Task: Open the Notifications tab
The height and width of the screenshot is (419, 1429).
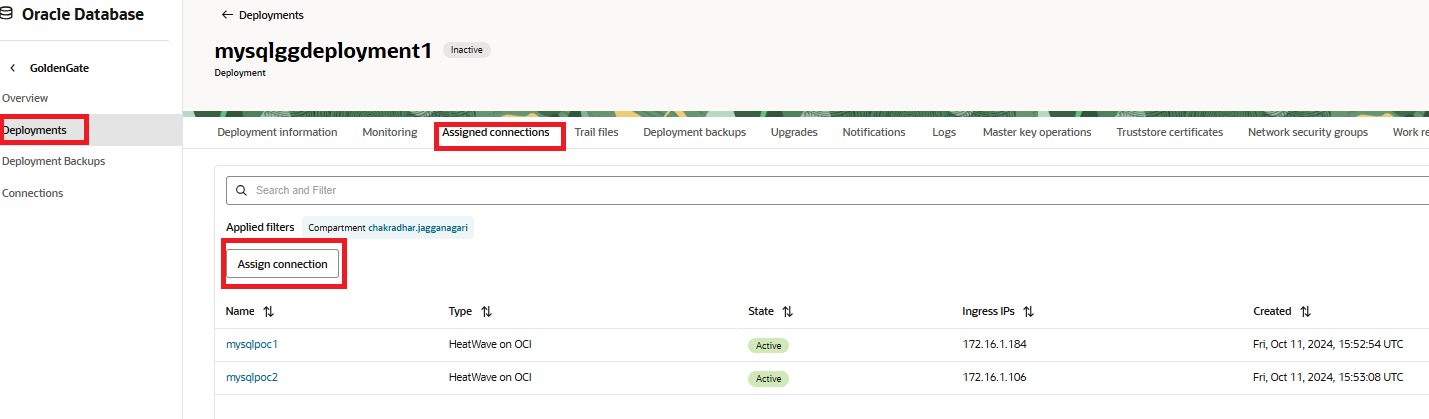Action: (873, 132)
